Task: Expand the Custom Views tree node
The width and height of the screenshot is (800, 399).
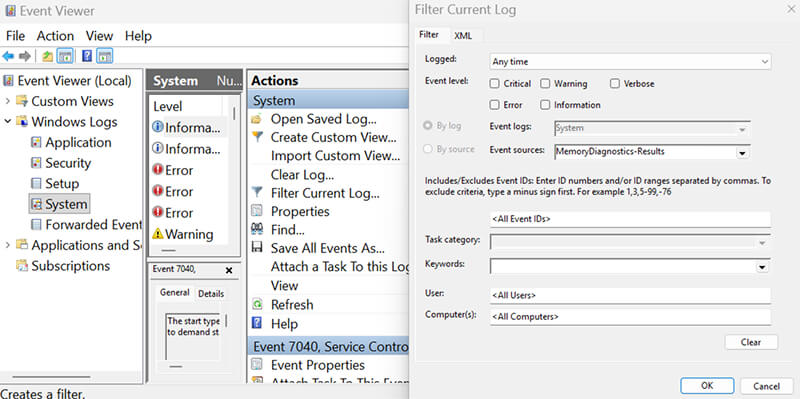Action: (x=8, y=102)
